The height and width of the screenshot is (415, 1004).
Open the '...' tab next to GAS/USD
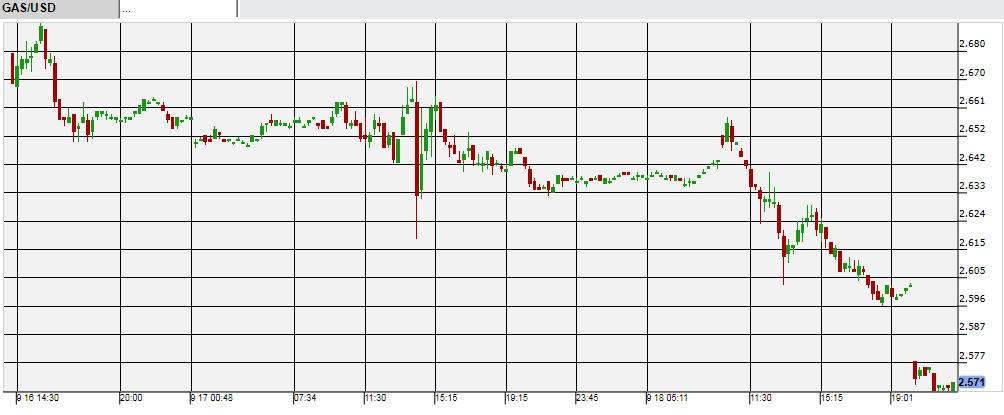point(178,9)
